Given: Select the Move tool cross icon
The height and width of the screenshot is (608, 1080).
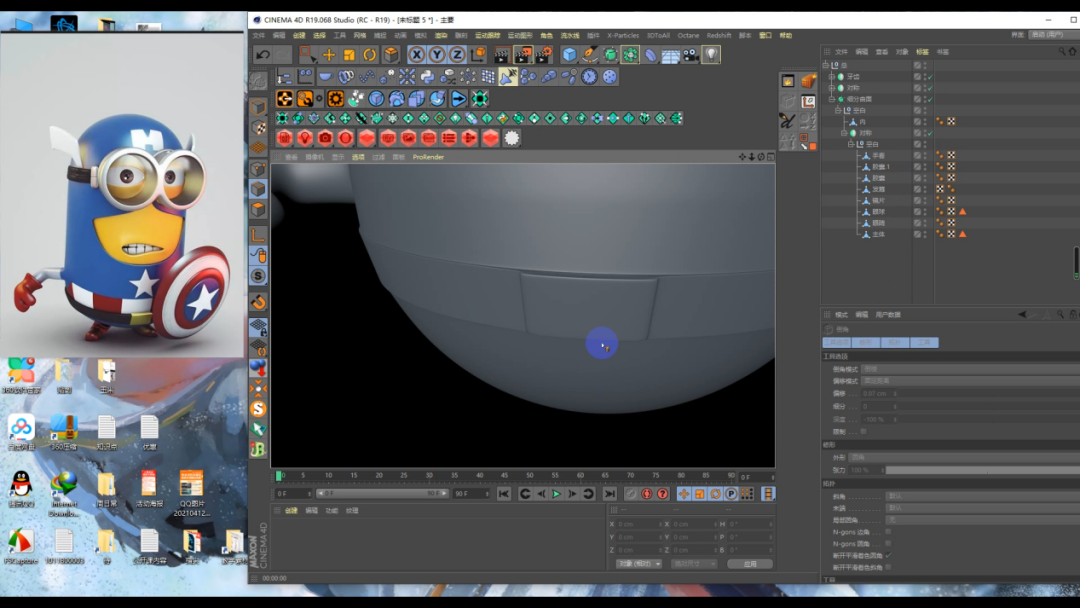Looking at the screenshot, I should coord(329,54).
